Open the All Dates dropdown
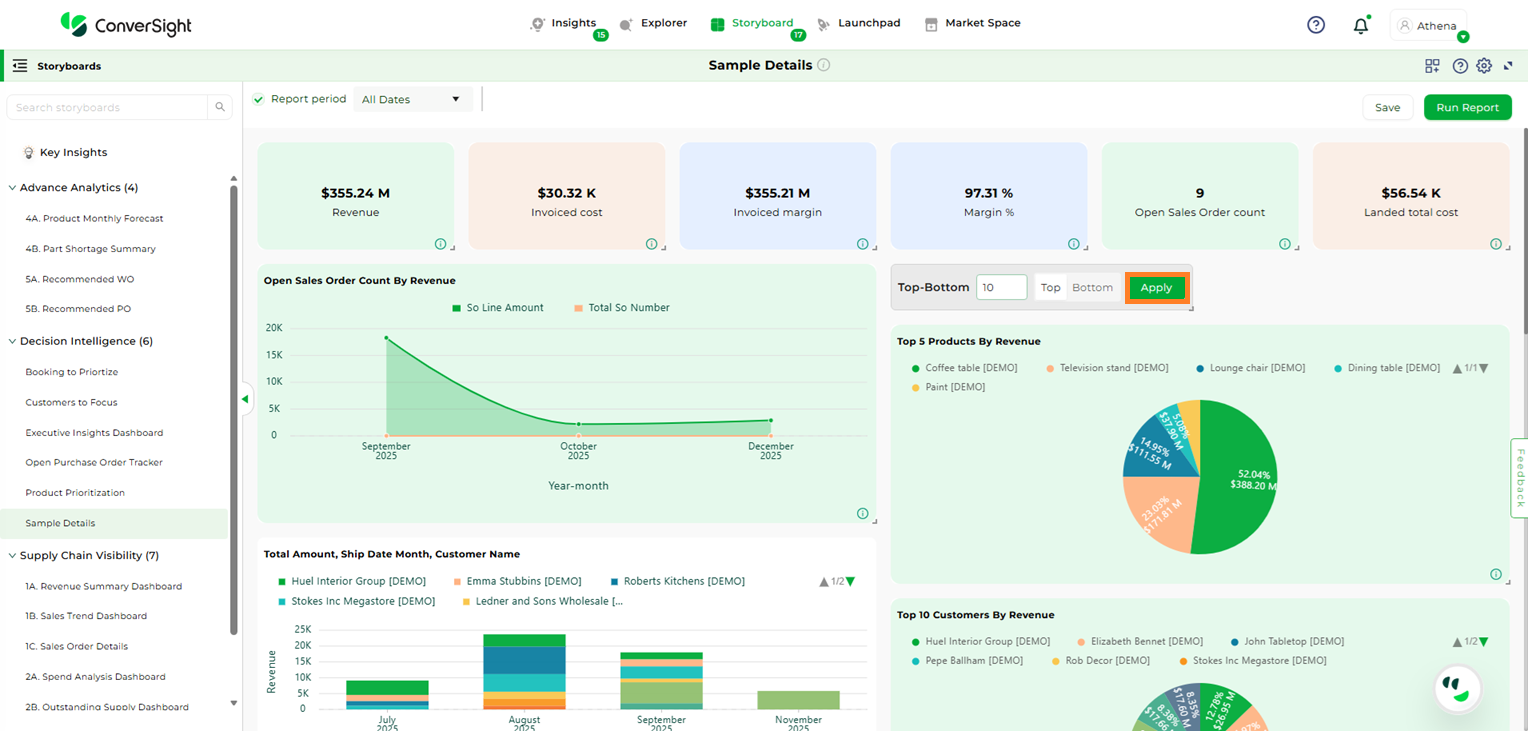Screen dimensions: 1528x731 412,99
